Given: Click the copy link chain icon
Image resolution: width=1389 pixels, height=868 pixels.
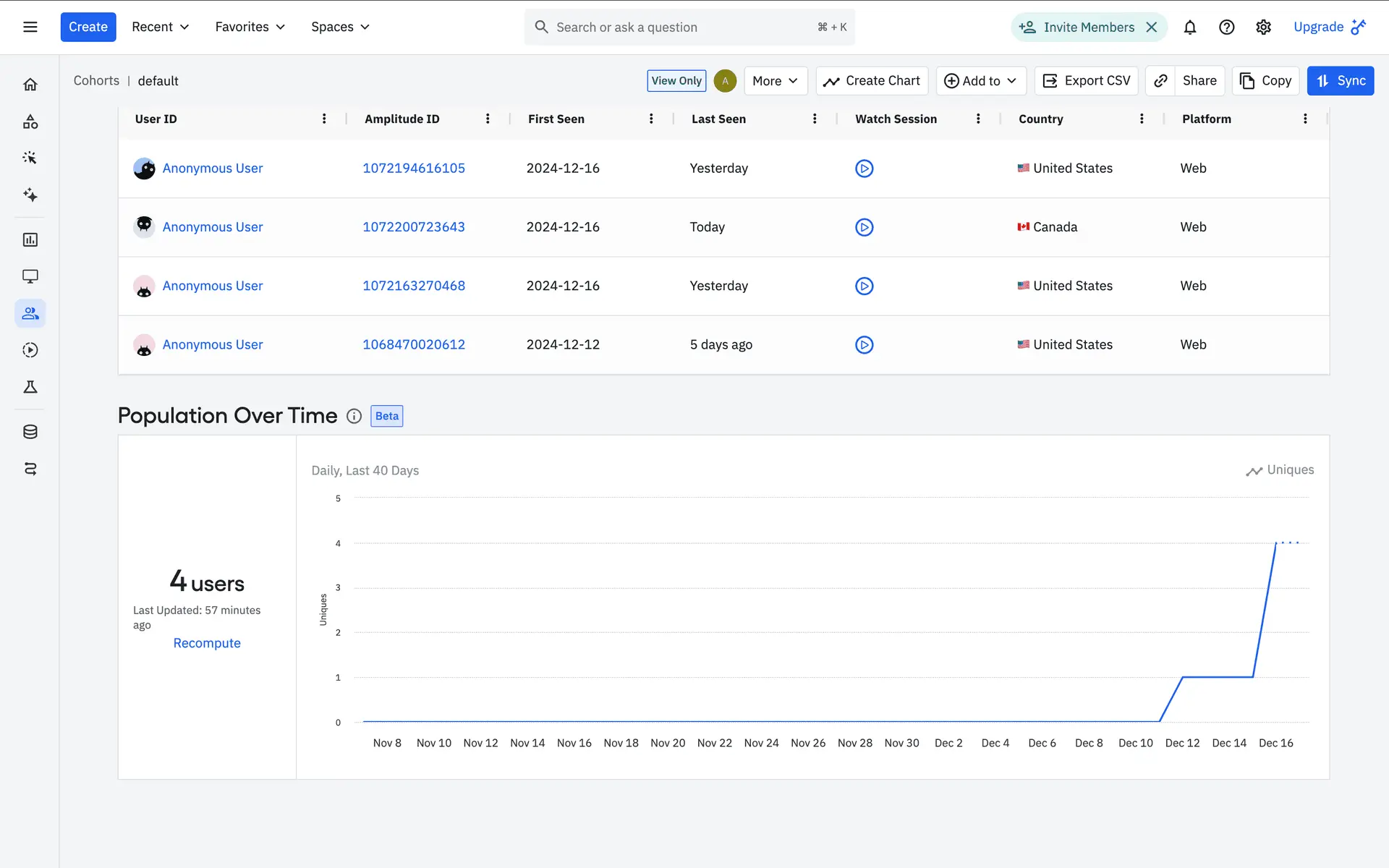Looking at the screenshot, I should pos(1160,81).
